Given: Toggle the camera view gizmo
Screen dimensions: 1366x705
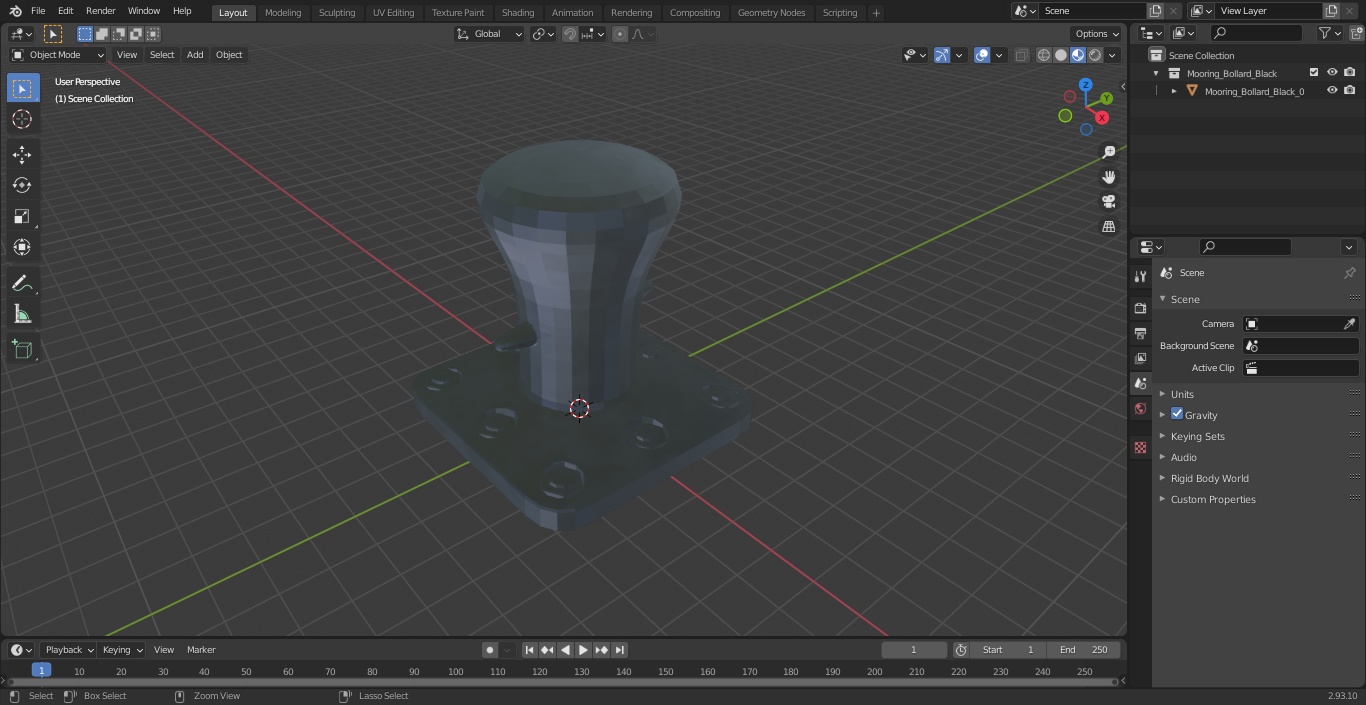Looking at the screenshot, I should (1109, 202).
